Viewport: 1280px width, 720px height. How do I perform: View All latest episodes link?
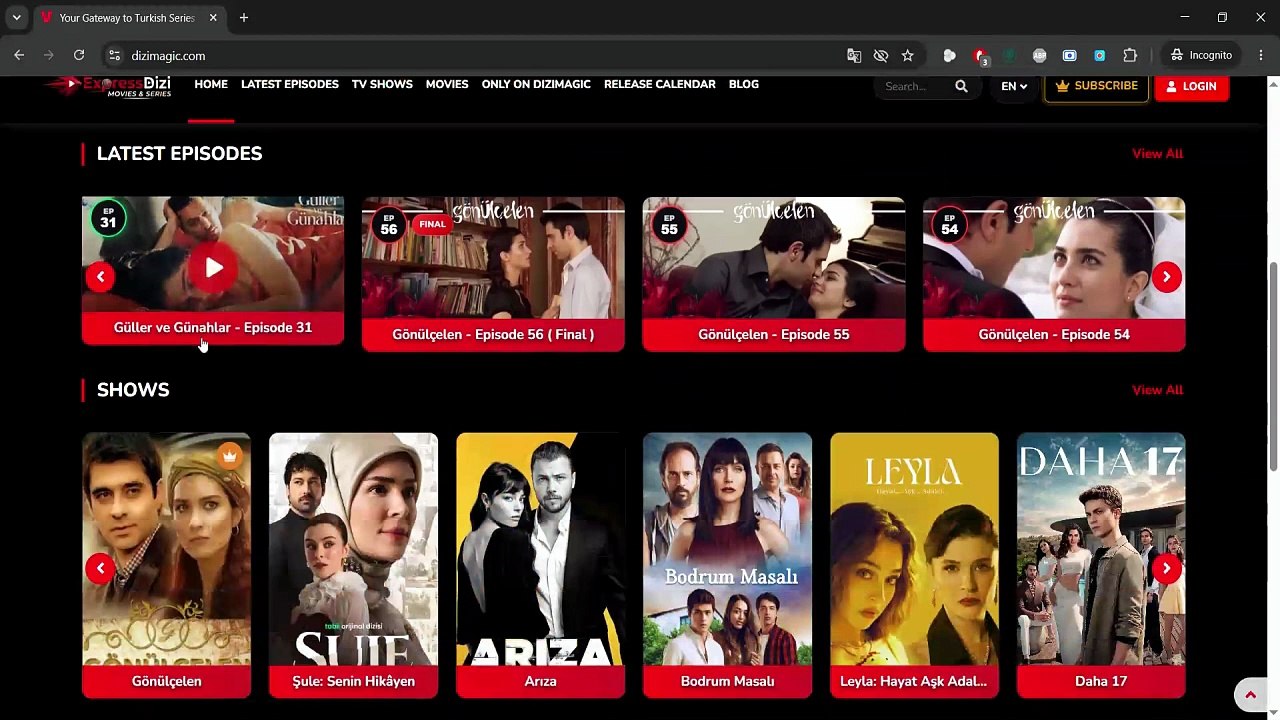(x=1157, y=154)
